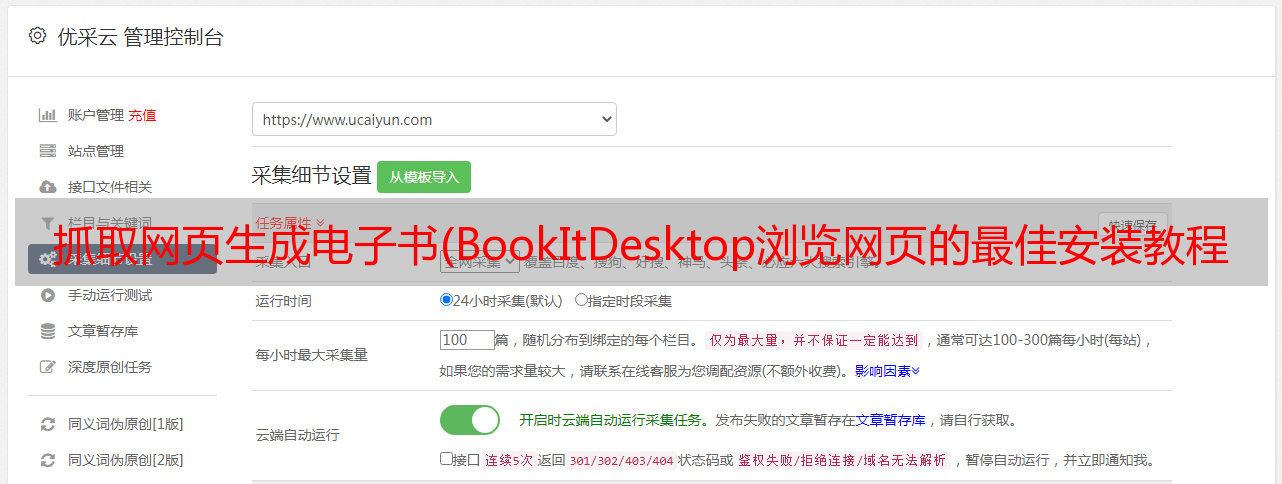Select 指定时段采集 radio option
Screen dimensions: 1282x484
tap(581, 300)
